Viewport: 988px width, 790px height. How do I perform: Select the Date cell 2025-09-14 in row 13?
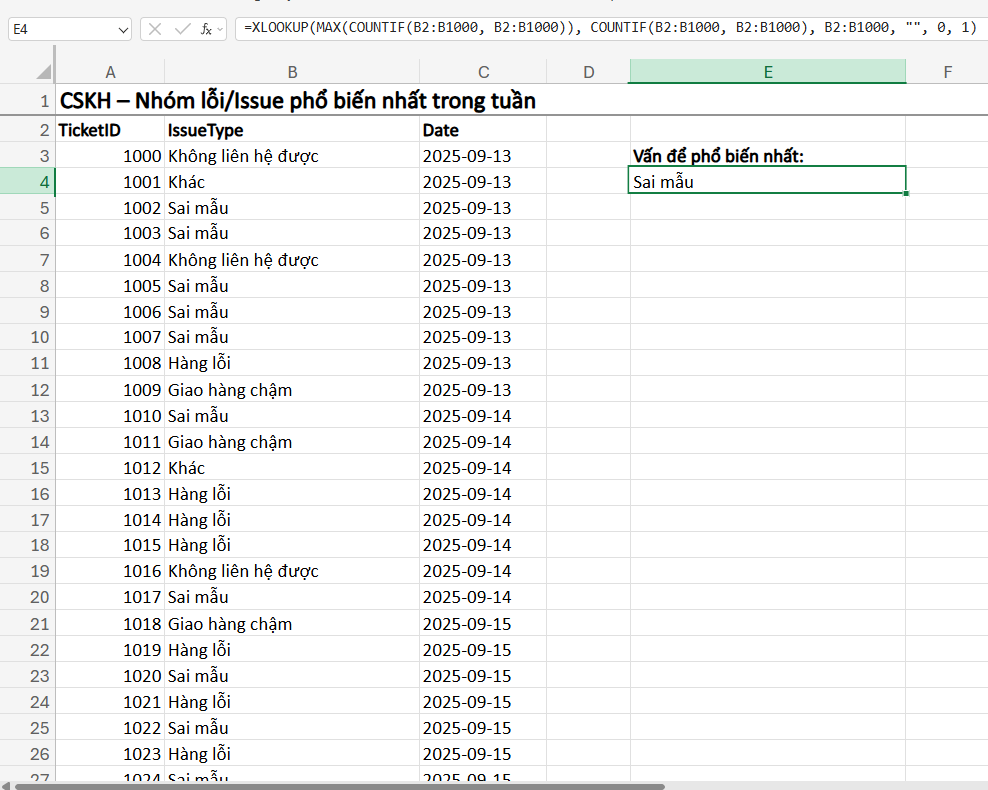[x=483, y=415]
